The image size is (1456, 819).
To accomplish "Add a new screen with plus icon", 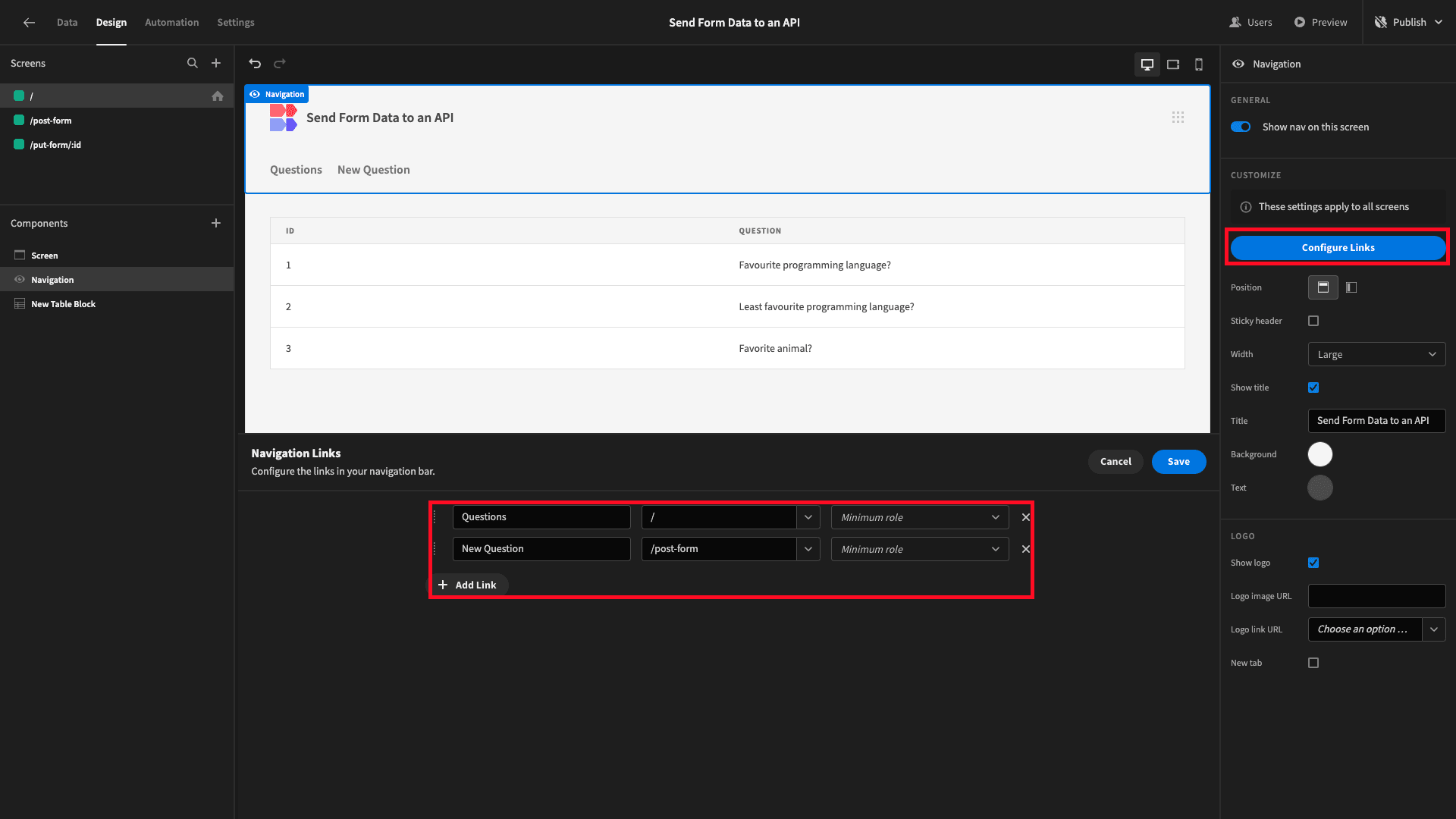I will tap(216, 63).
